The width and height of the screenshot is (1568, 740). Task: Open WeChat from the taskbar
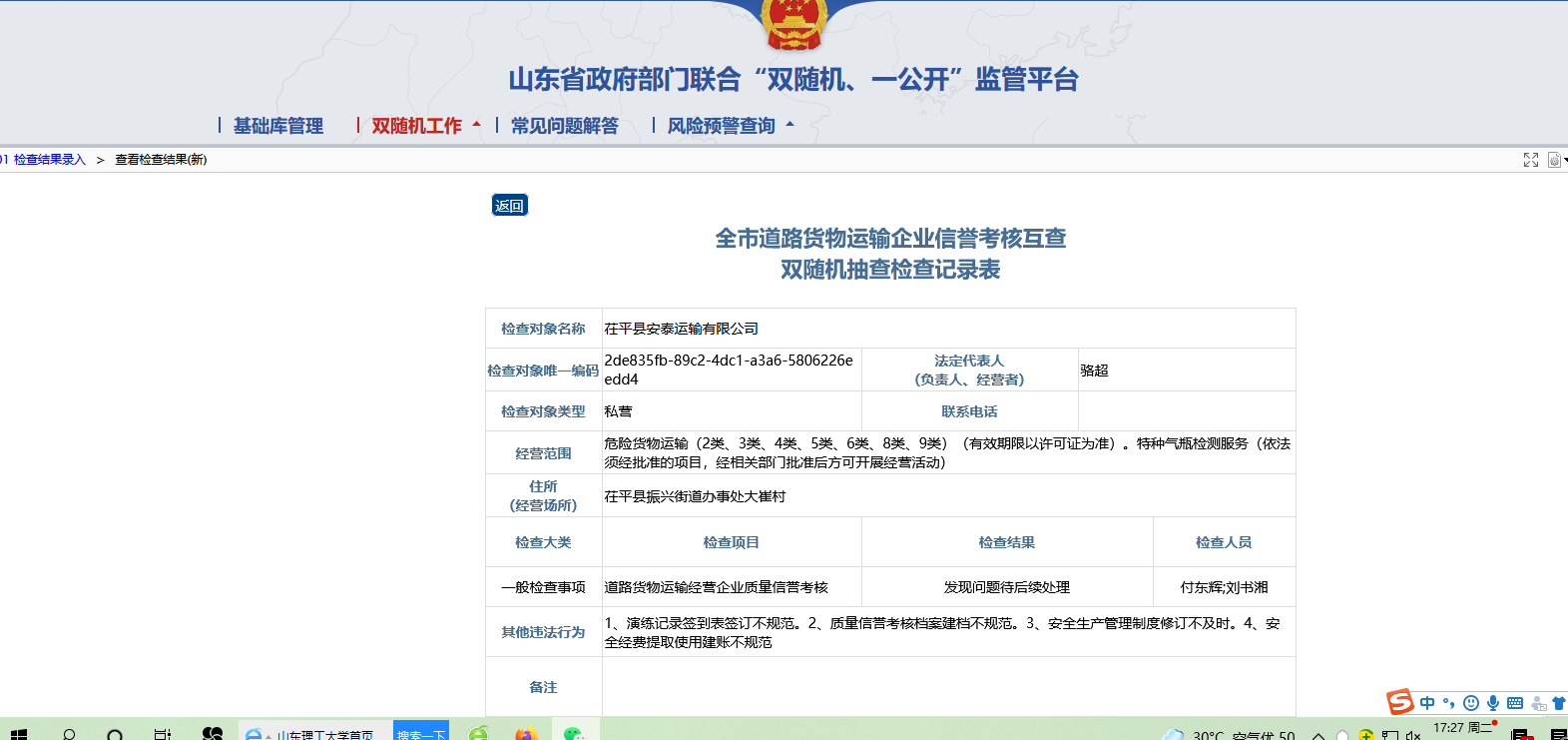[573, 734]
